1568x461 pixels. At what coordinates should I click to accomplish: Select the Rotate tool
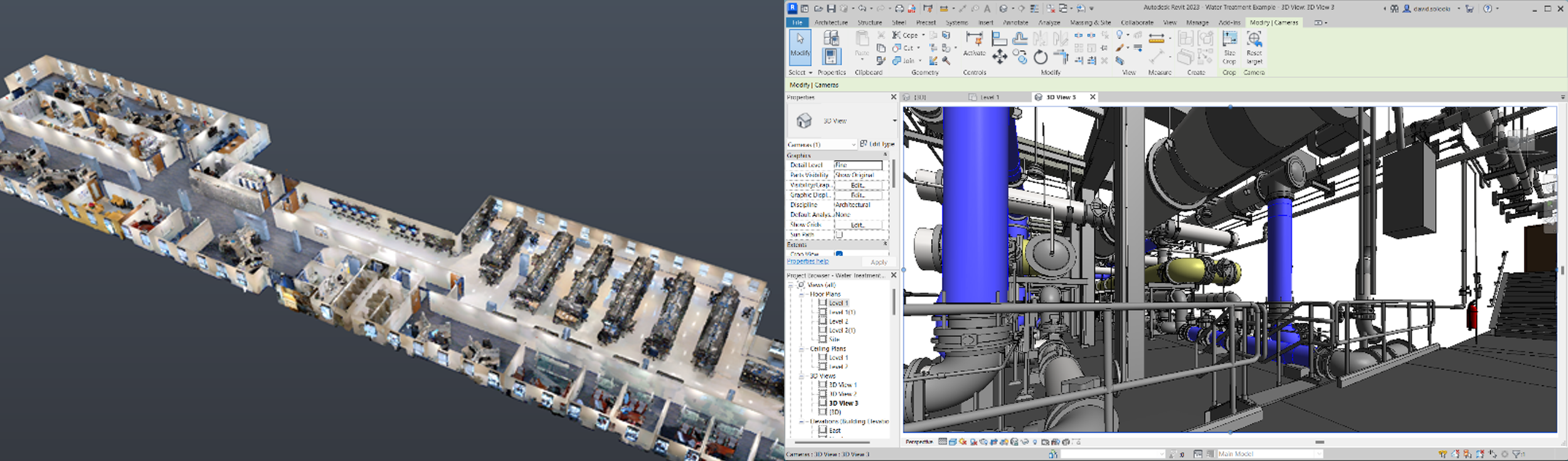[1040, 56]
